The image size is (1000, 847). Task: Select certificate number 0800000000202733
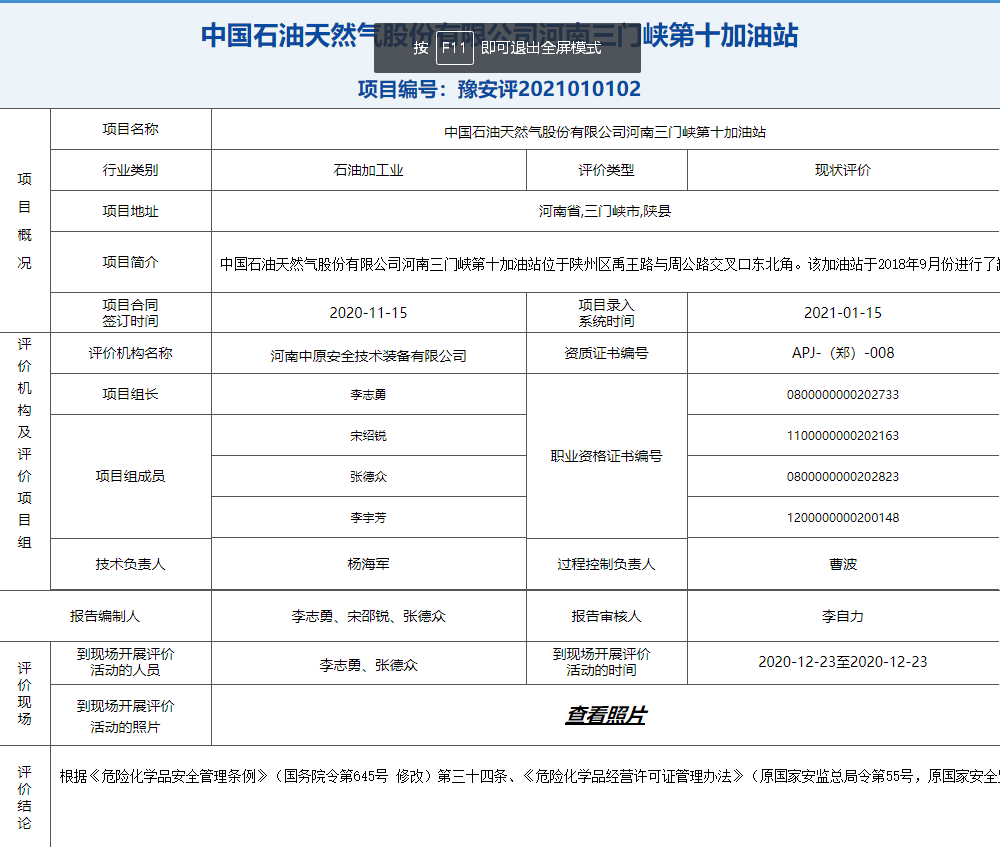(x=843, y=395)
